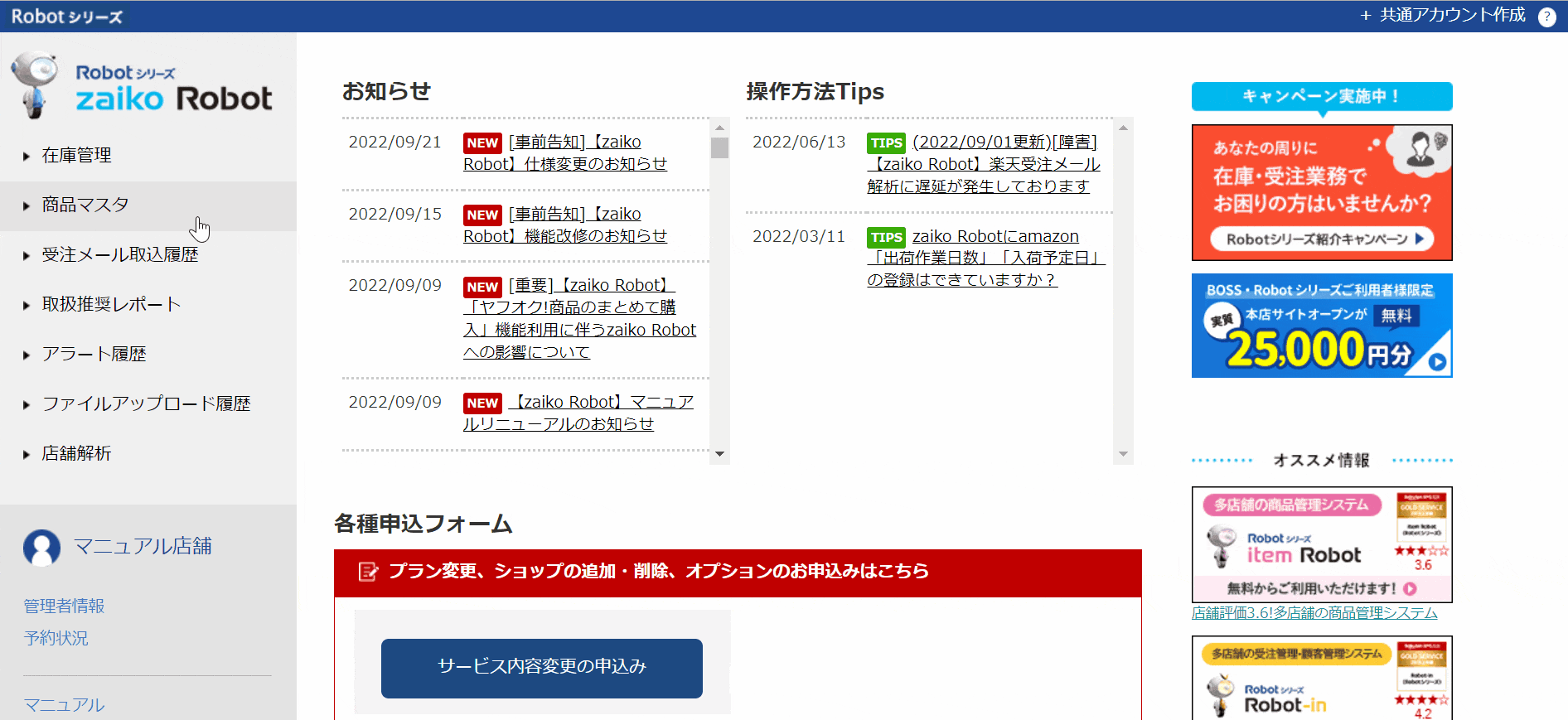Click the お知らせ scrollbar down arrow
Screen dimensions: 1568x720
[719, 454]
